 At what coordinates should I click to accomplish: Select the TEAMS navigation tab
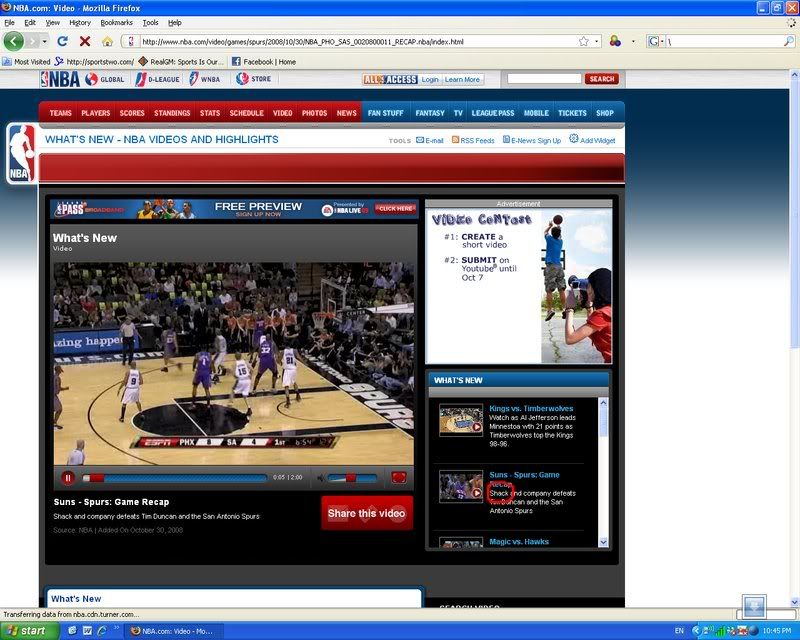[61, 113]
